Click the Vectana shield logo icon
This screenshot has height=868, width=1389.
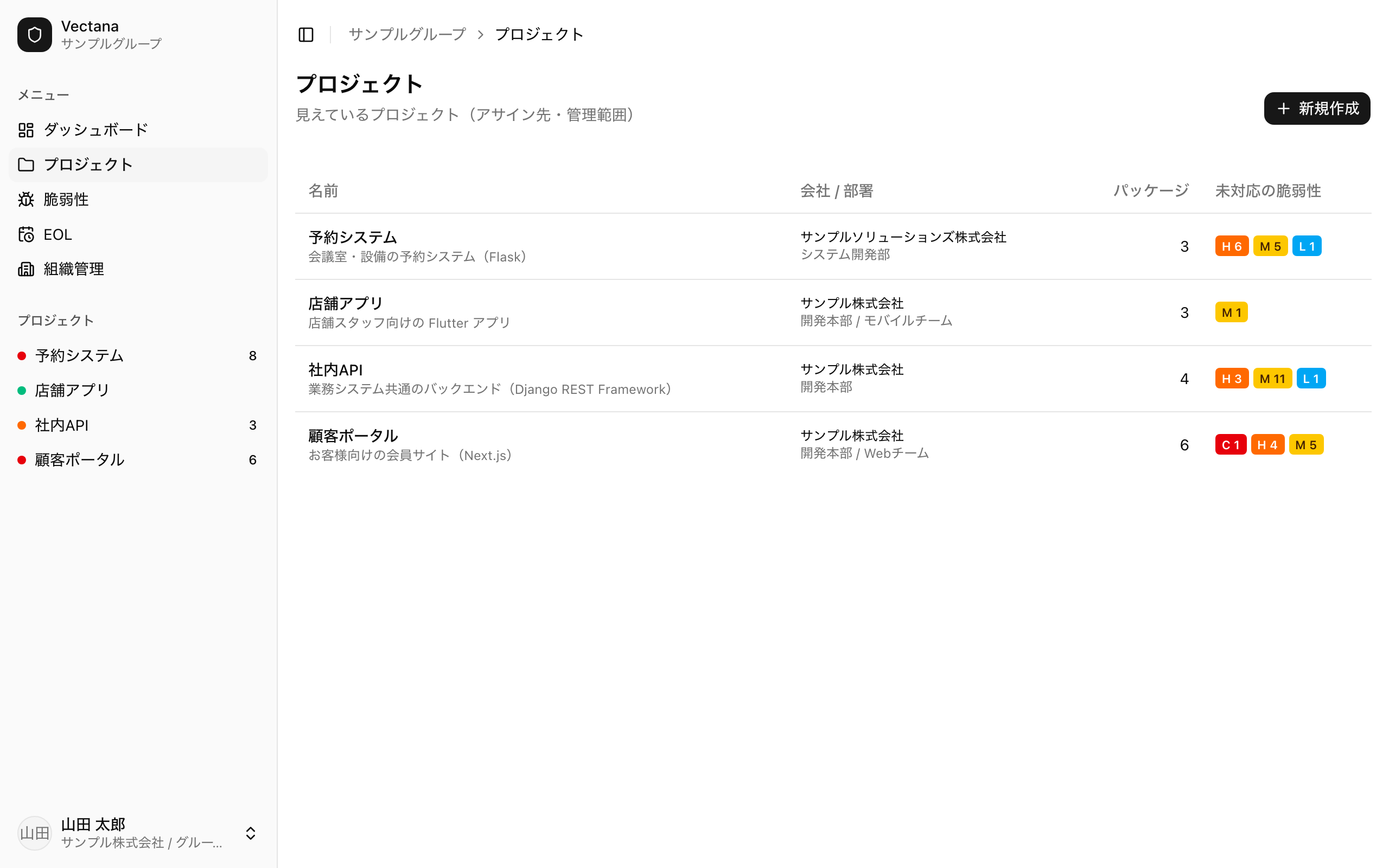[34, 34]
